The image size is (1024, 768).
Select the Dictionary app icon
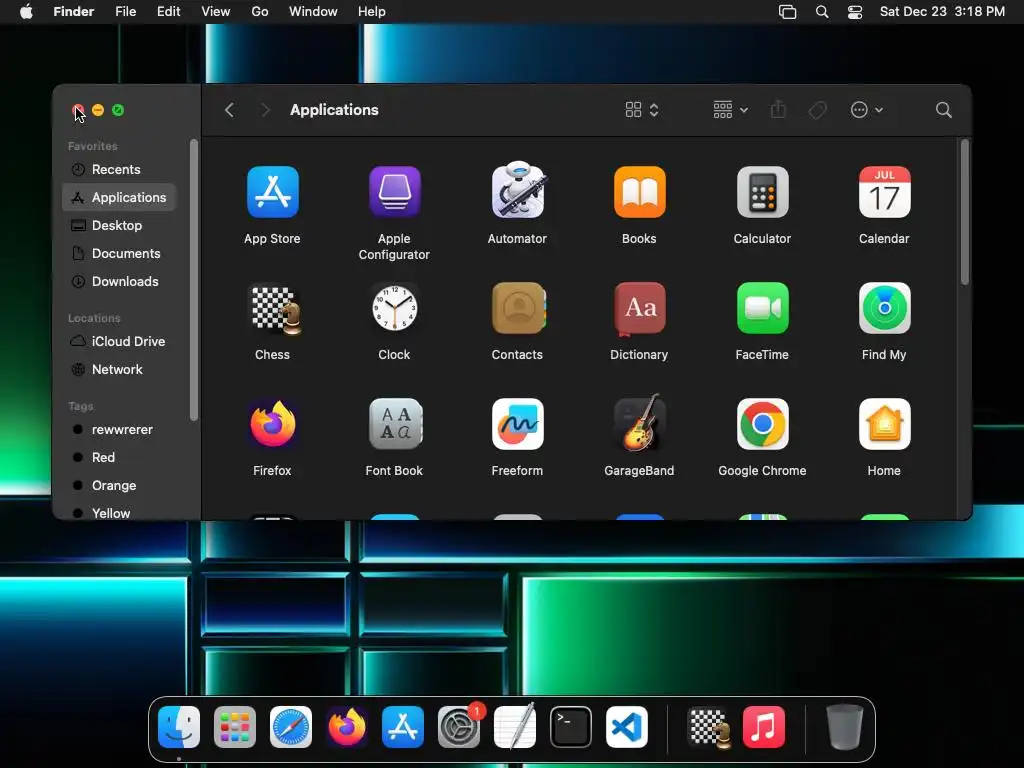coord(639,308)
